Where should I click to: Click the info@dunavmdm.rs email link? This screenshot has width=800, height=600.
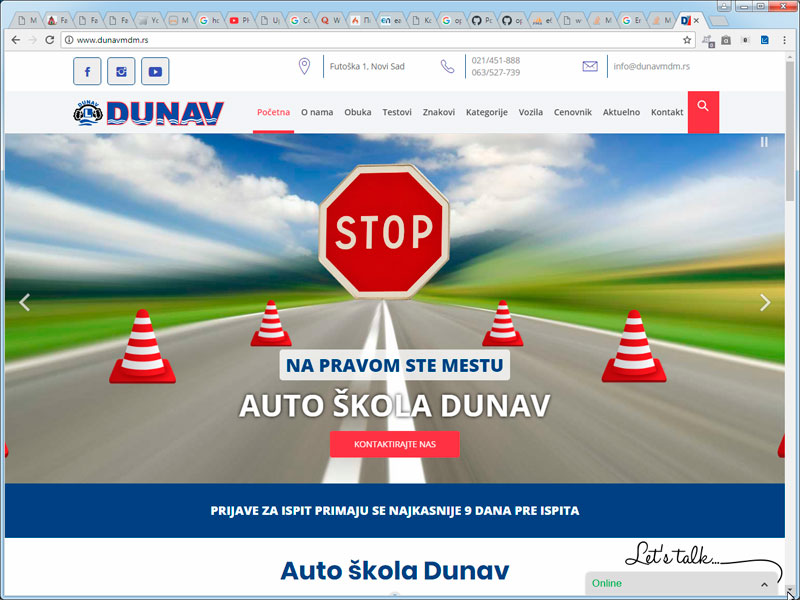(x=652, y=66)
